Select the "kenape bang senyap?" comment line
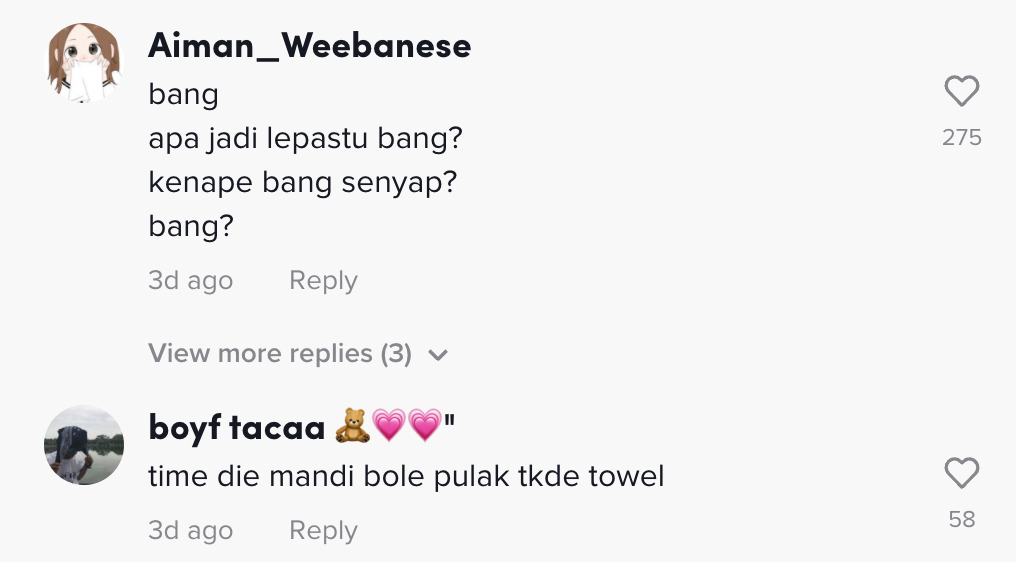Viewport: 1016px width, 562px height. (302, 183)
